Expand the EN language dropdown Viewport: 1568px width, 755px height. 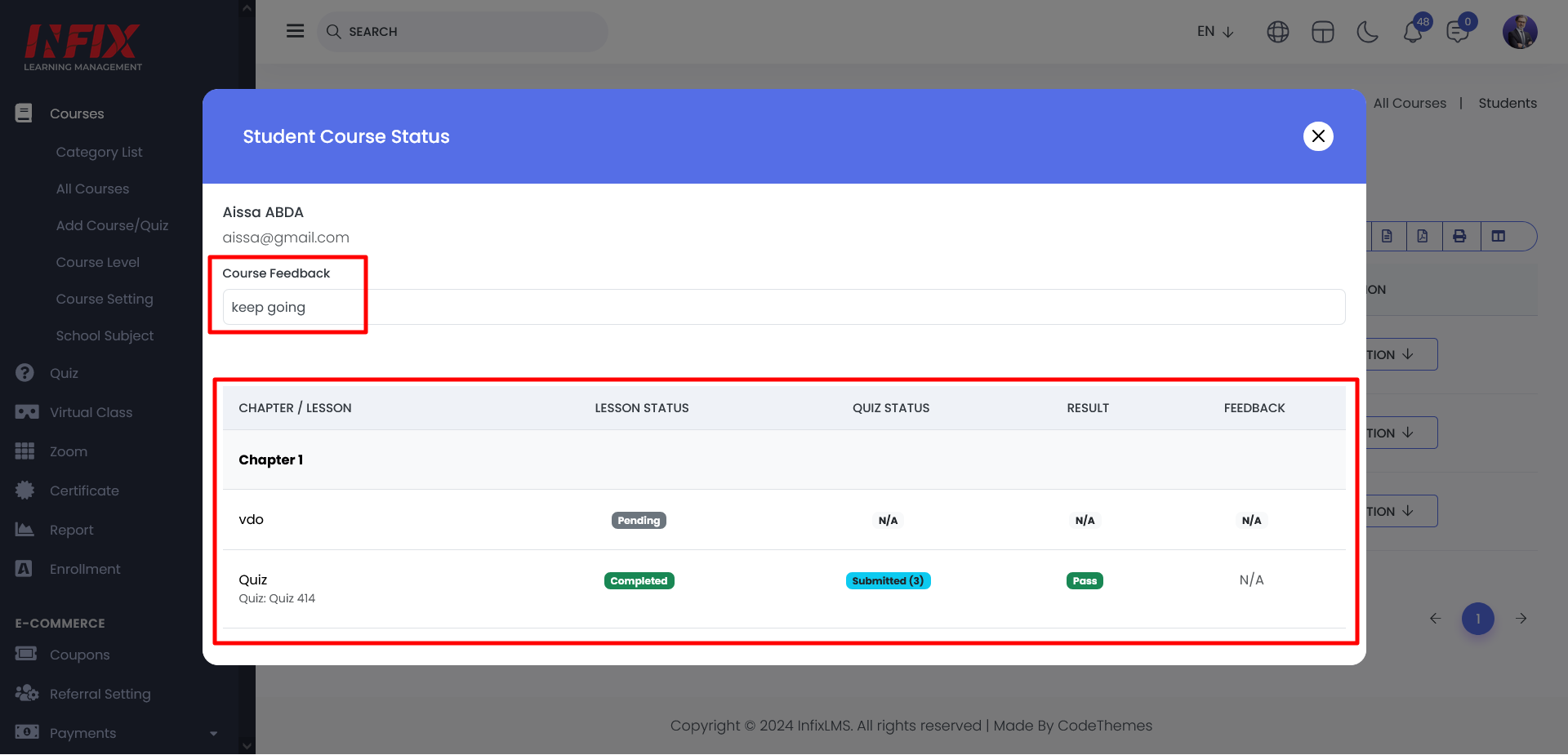click(1214, 32)
